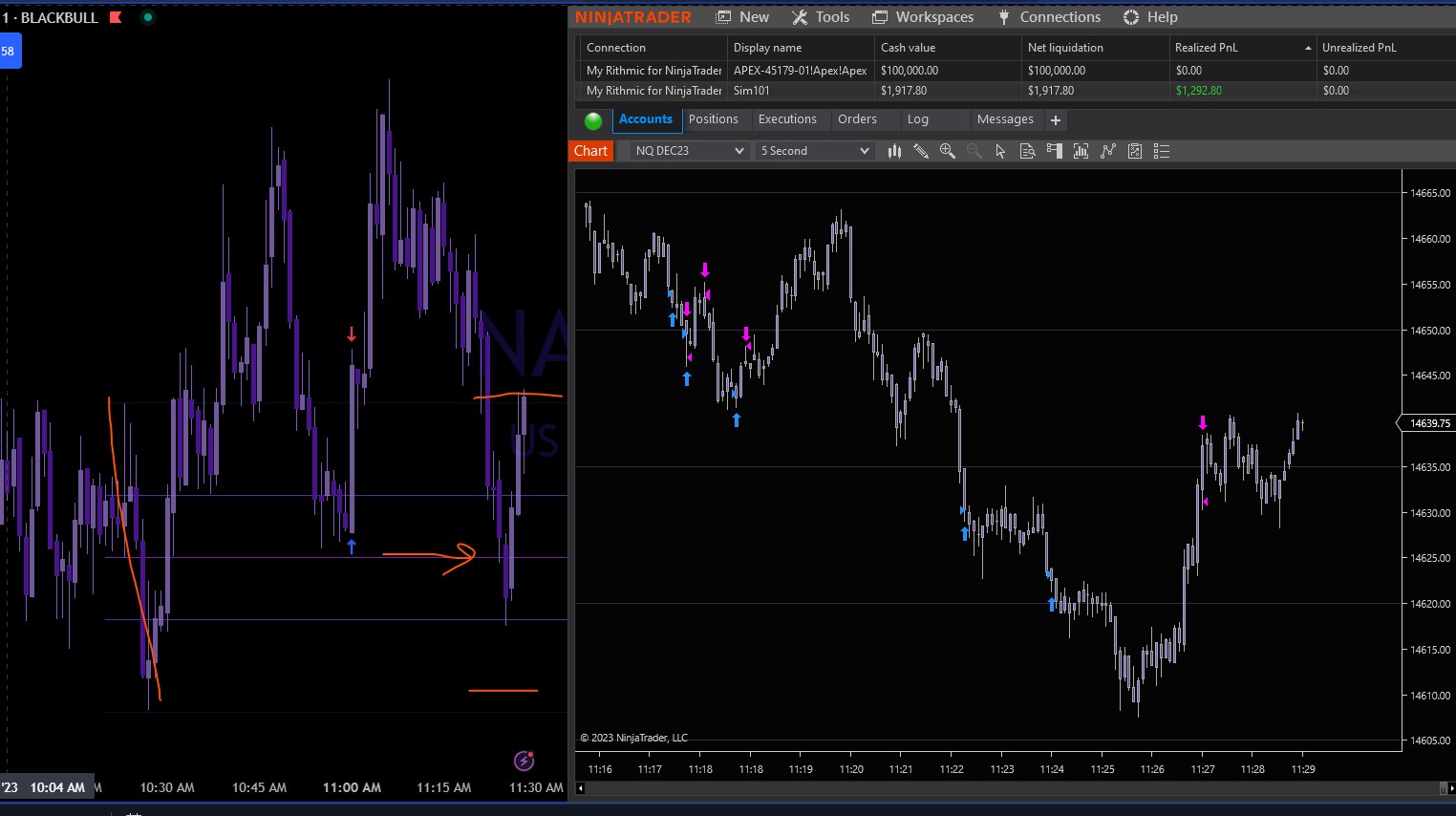Viewport: 1456px width, 816px height.
Task: Switch to the Positions tab
Action: 713,119
